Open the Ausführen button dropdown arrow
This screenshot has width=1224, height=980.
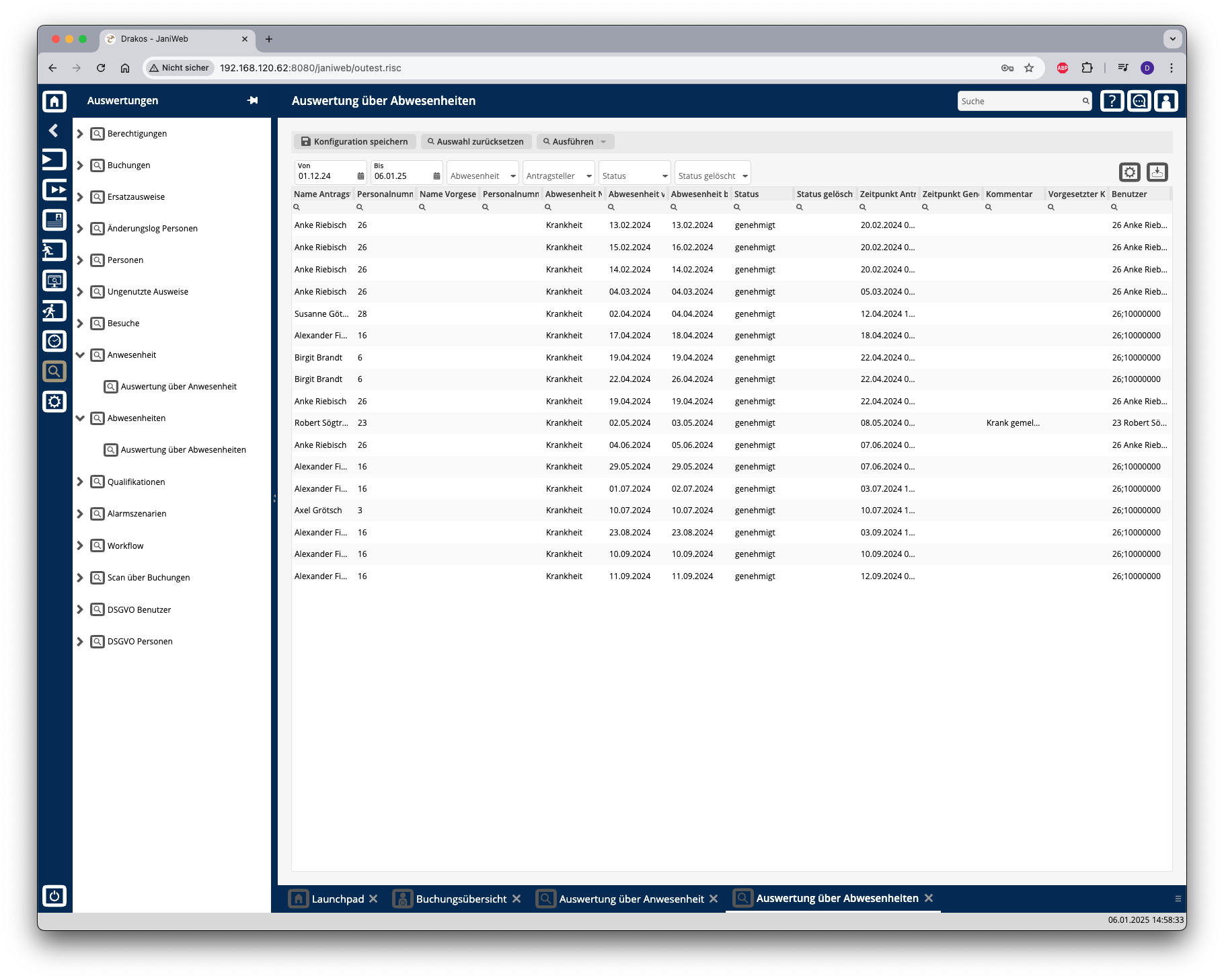point(604,141)
